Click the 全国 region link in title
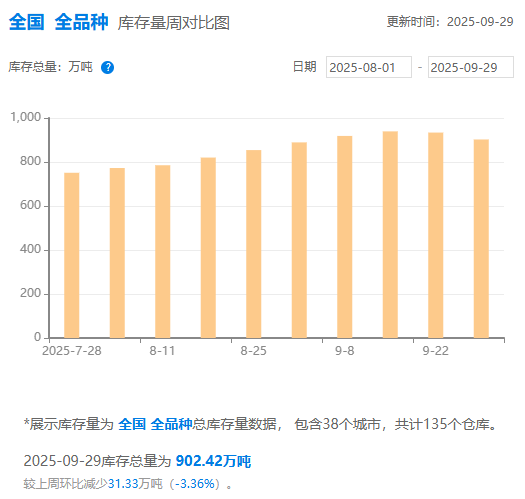The width and height of the screenshot is (525, 499). (x=26, y=22)
